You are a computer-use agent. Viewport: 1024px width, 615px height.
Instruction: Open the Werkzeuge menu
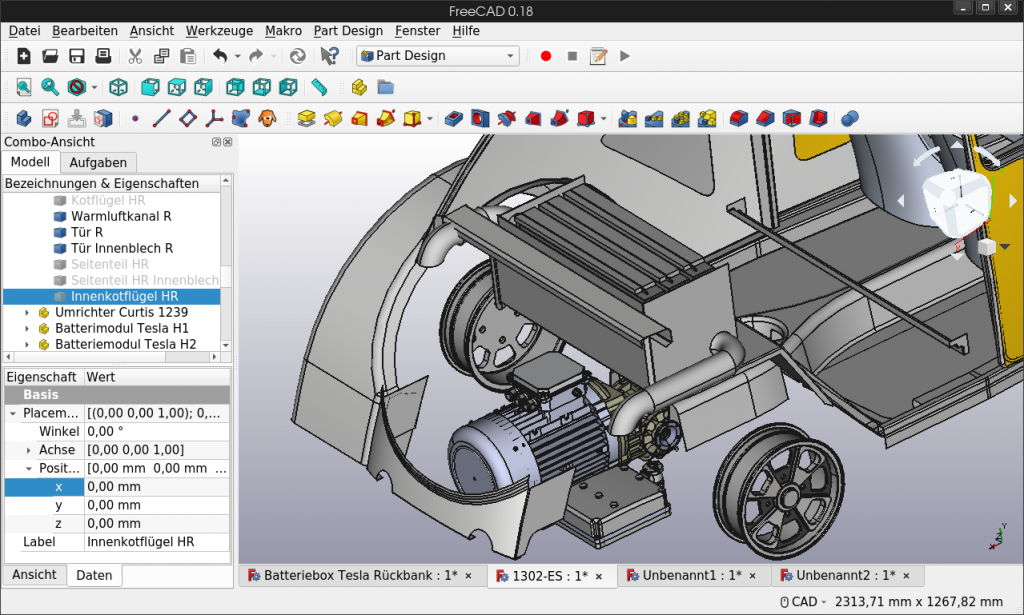[219, 31]
